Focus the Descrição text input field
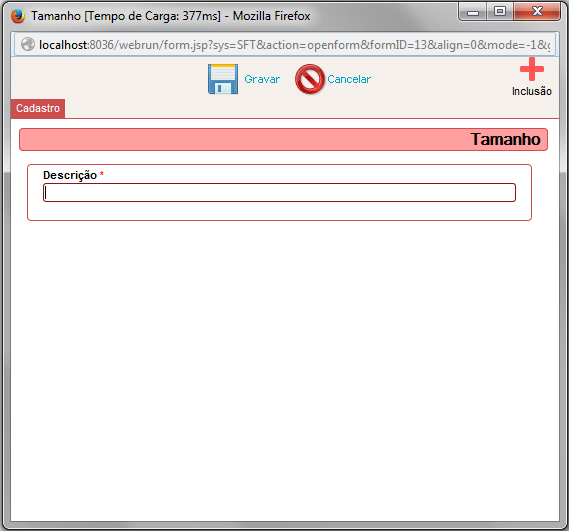The height and width of the screenshot is (531, 569). [x=279, y=192]
